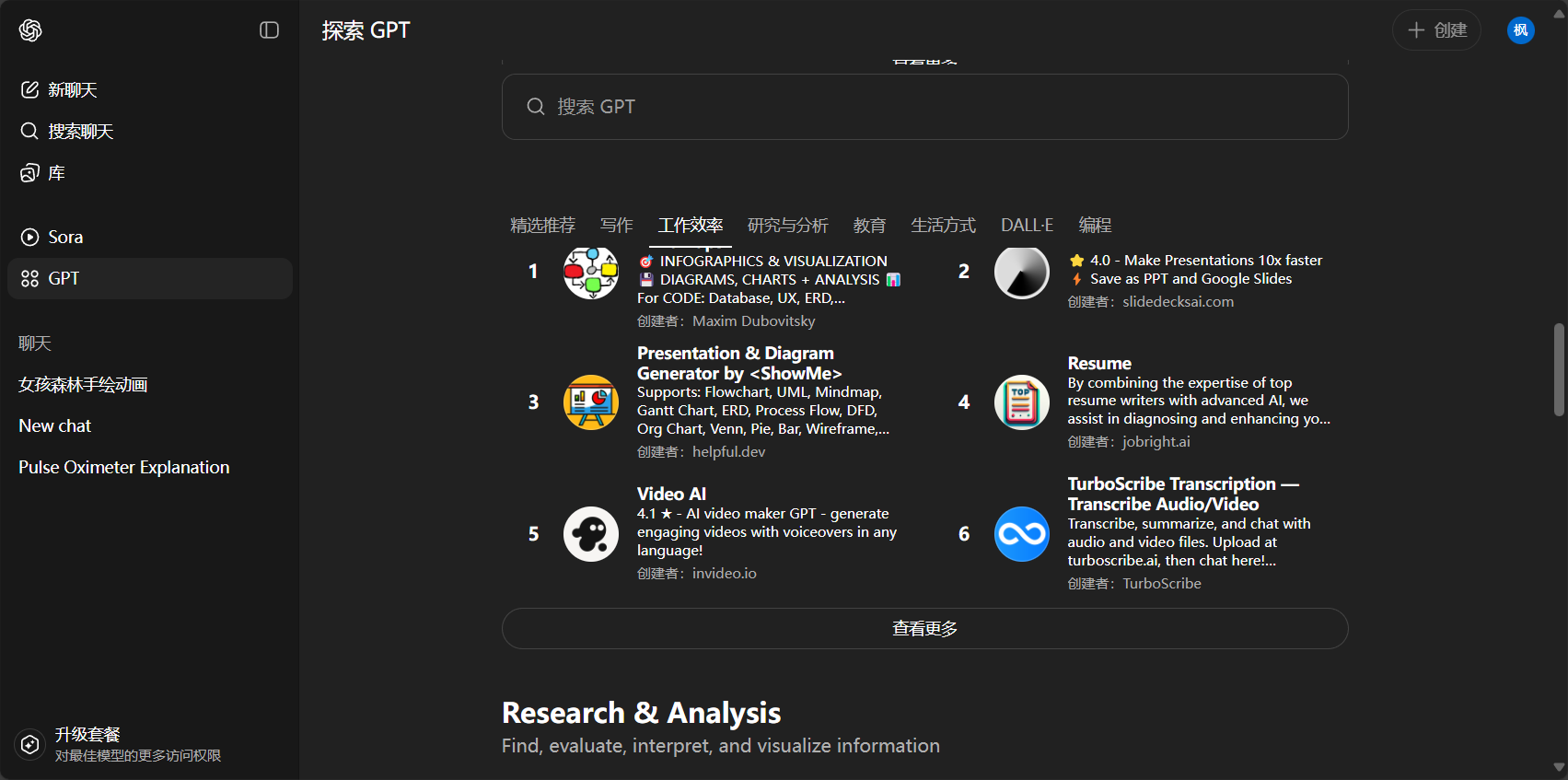The image size is (1568, 780).
Task: Start a new chat via 新聊天 pencil icon
Action: pyautogui.click(x=29, y=89)
